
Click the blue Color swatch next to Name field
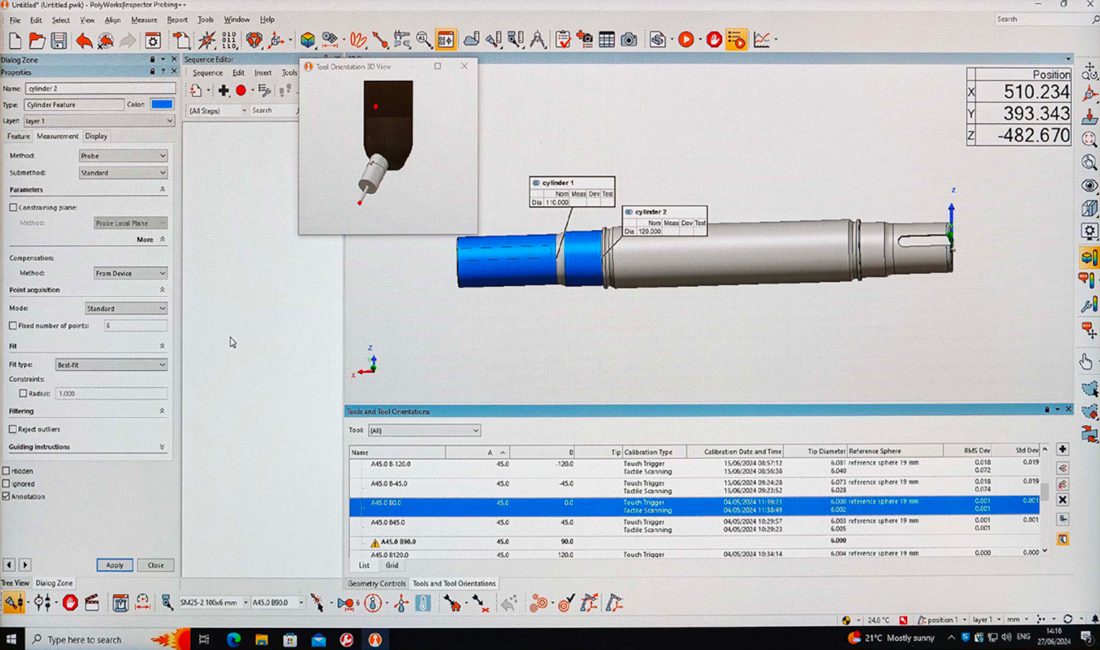pos(160,104)
